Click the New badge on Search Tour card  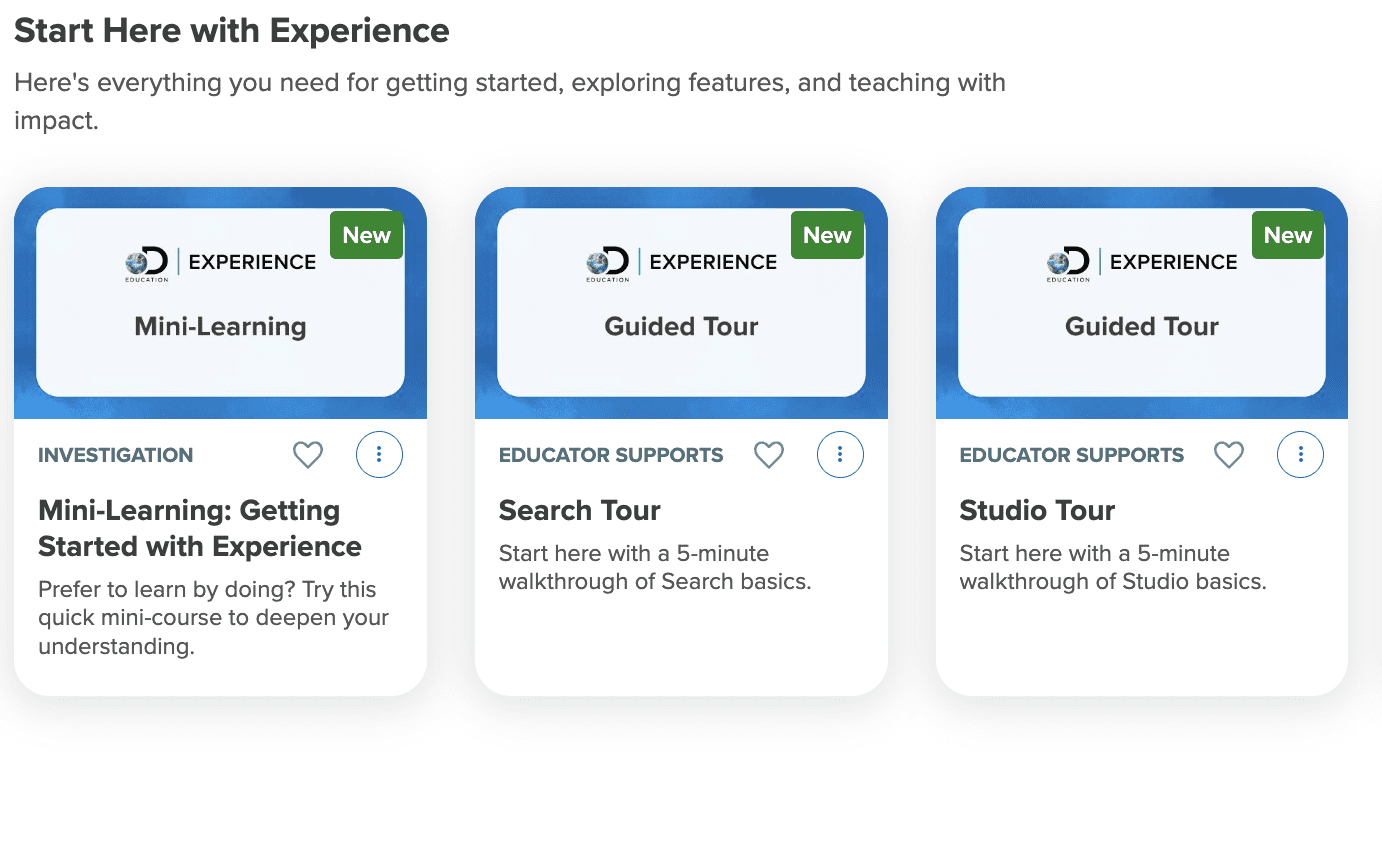point(828,235)
